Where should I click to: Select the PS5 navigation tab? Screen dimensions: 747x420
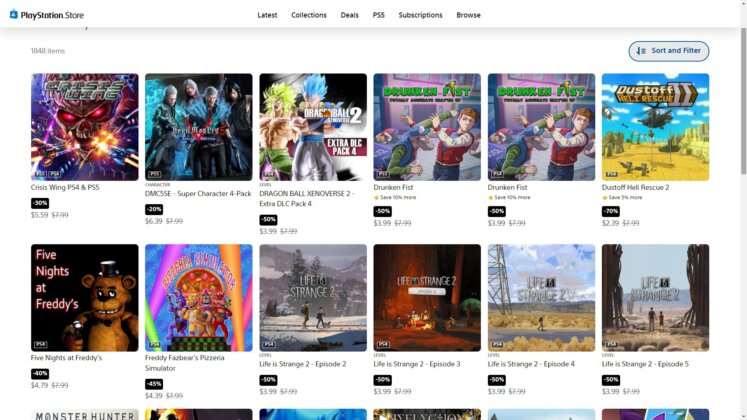(x=378, y=15)
